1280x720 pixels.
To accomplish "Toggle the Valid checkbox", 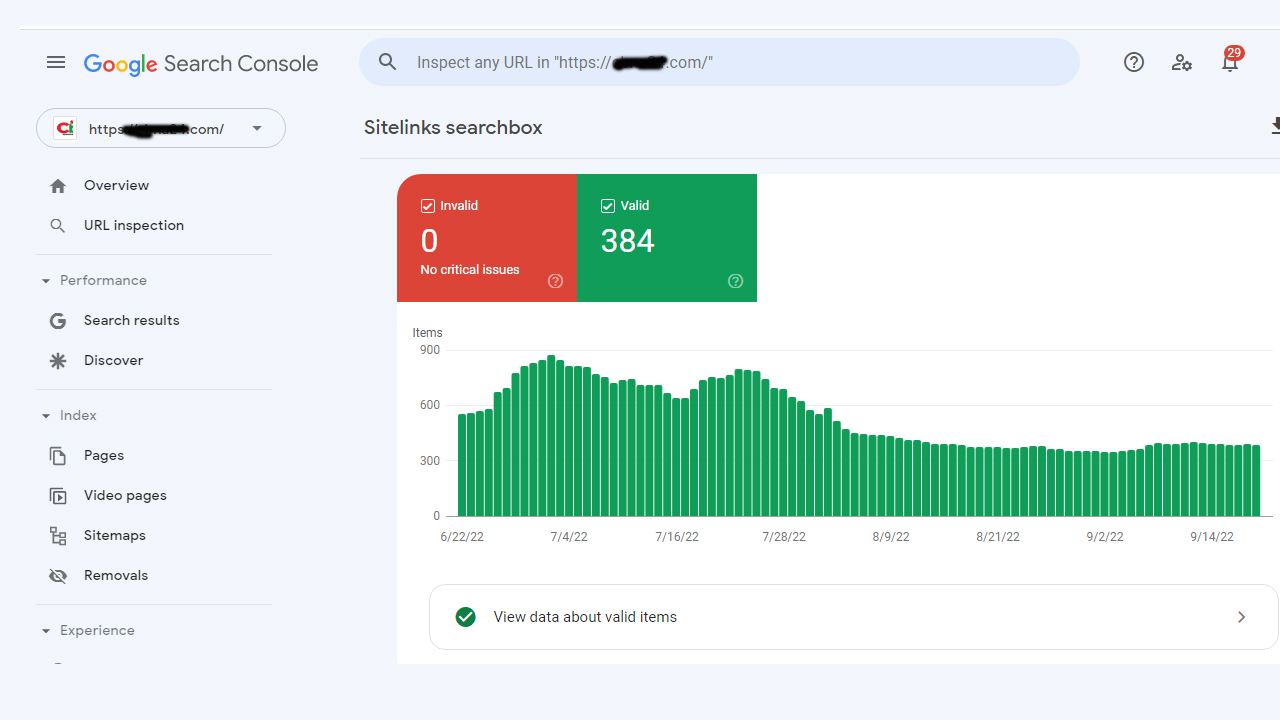I will coord(608,206).
